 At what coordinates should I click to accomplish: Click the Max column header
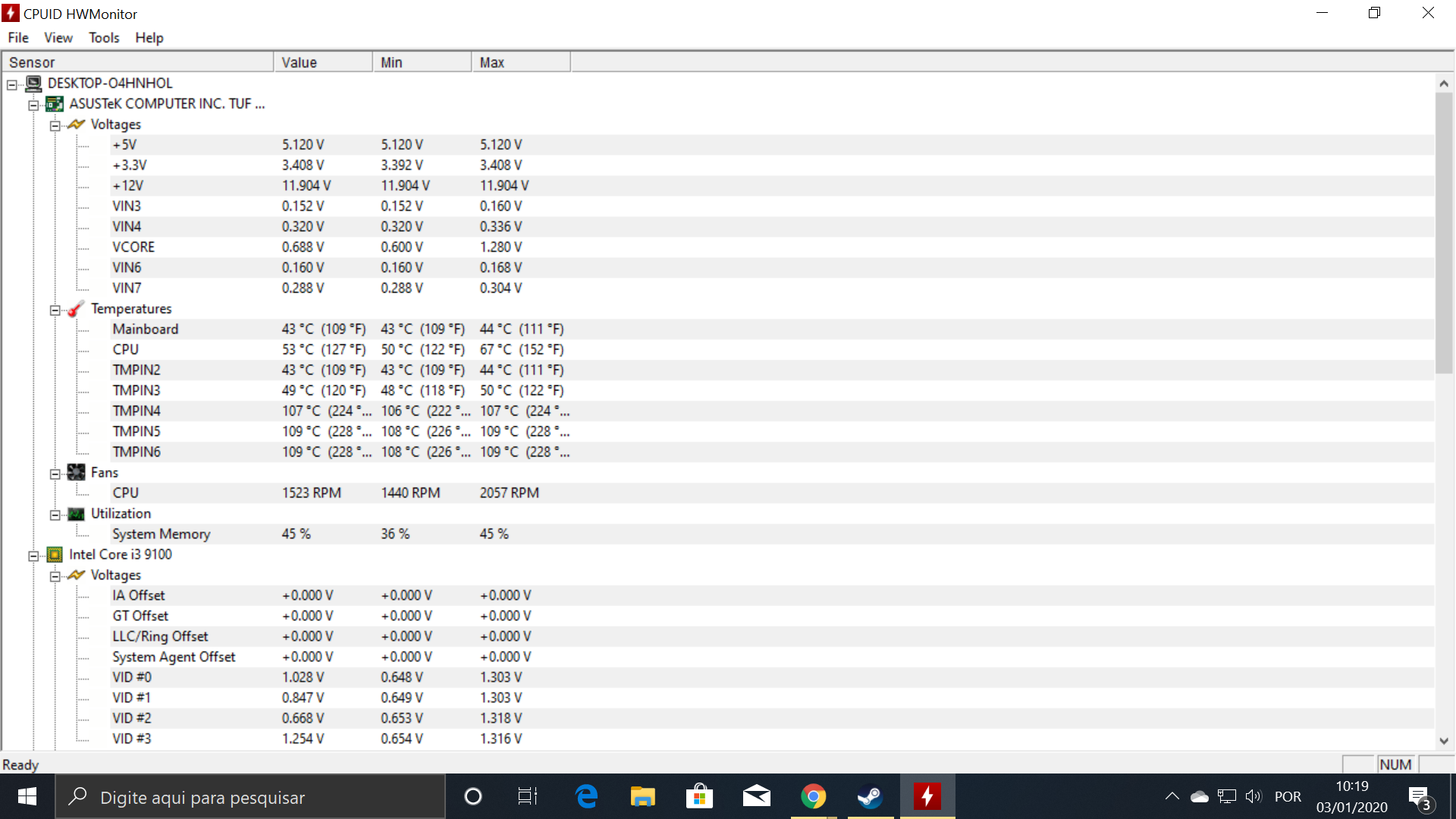(x=521, y=62)
